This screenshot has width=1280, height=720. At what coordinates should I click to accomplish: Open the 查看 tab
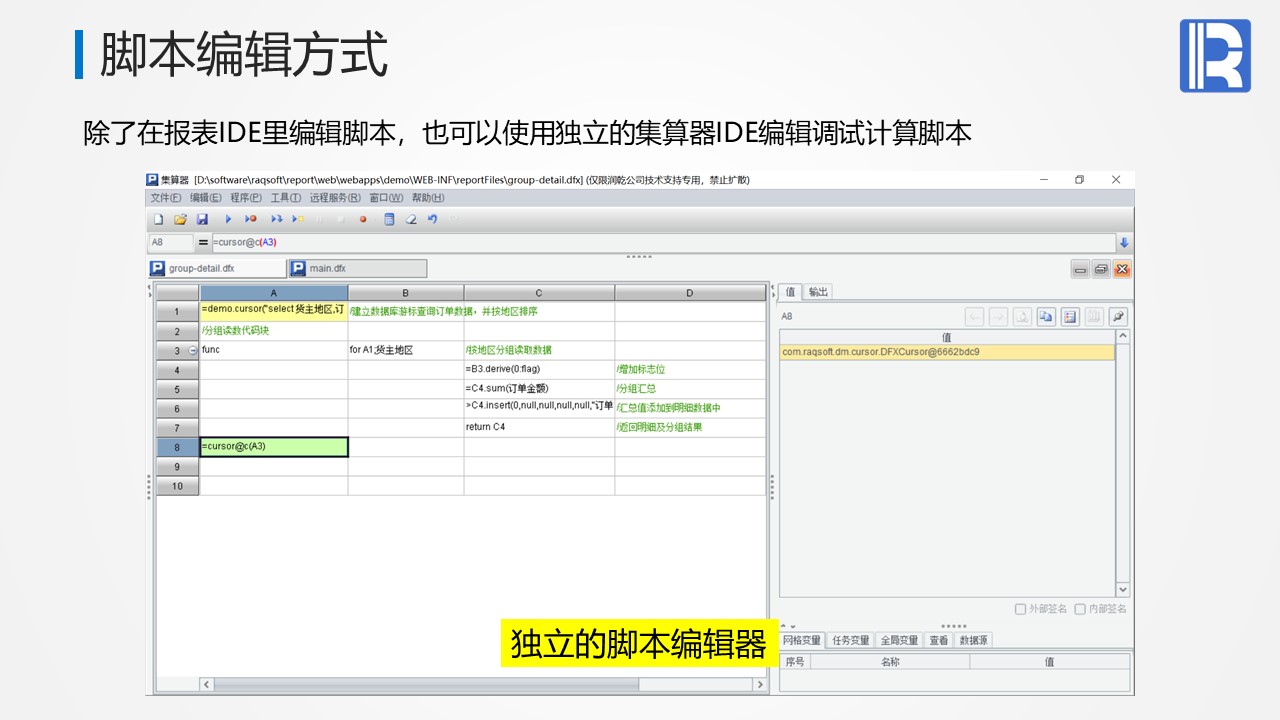pos(938,640)
